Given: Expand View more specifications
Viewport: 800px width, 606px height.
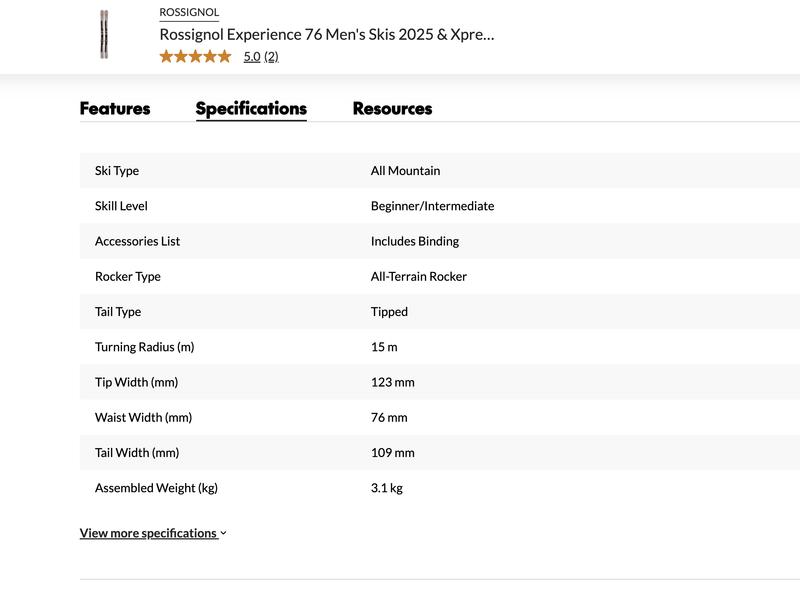Looking at the screenshot, I should coord(148,532).
